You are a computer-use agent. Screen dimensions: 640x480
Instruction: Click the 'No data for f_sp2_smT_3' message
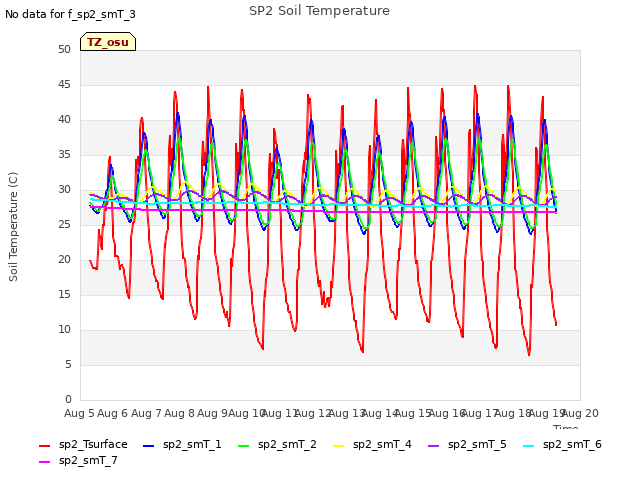point(70,15)
